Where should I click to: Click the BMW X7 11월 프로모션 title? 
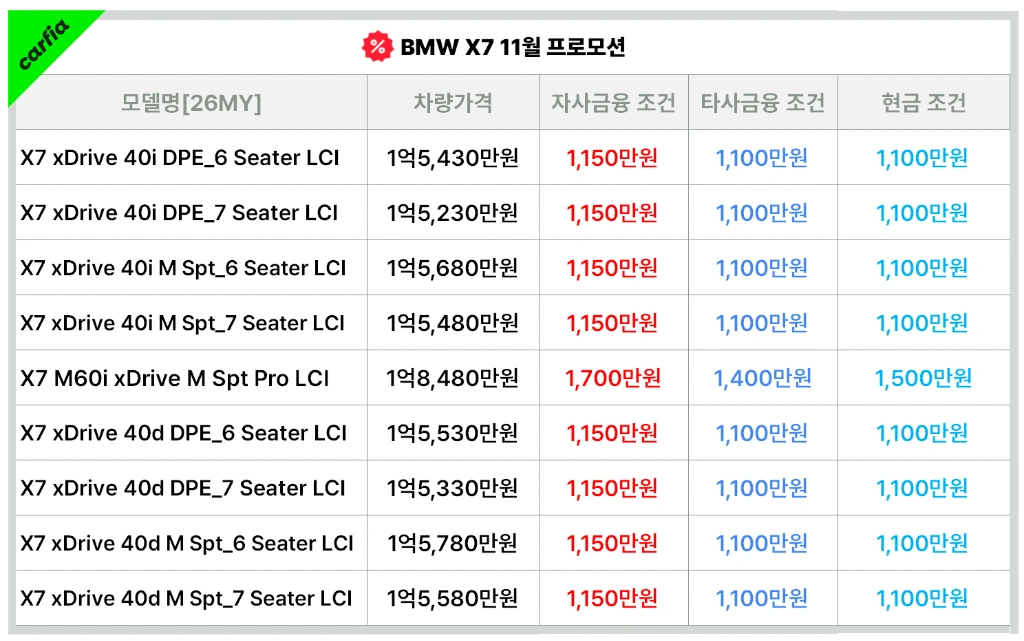coord(513,46)
